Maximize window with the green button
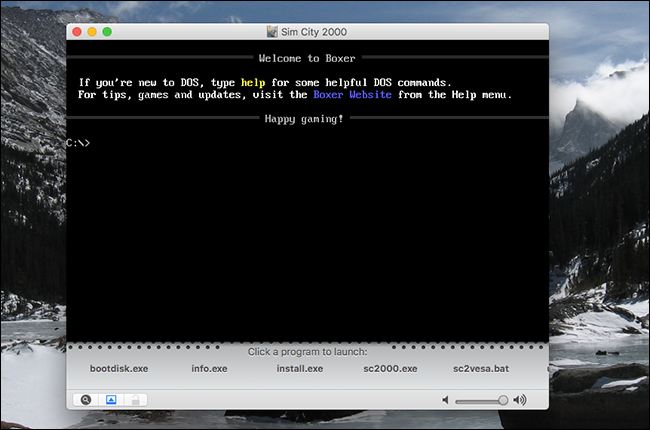 [107, 32]
